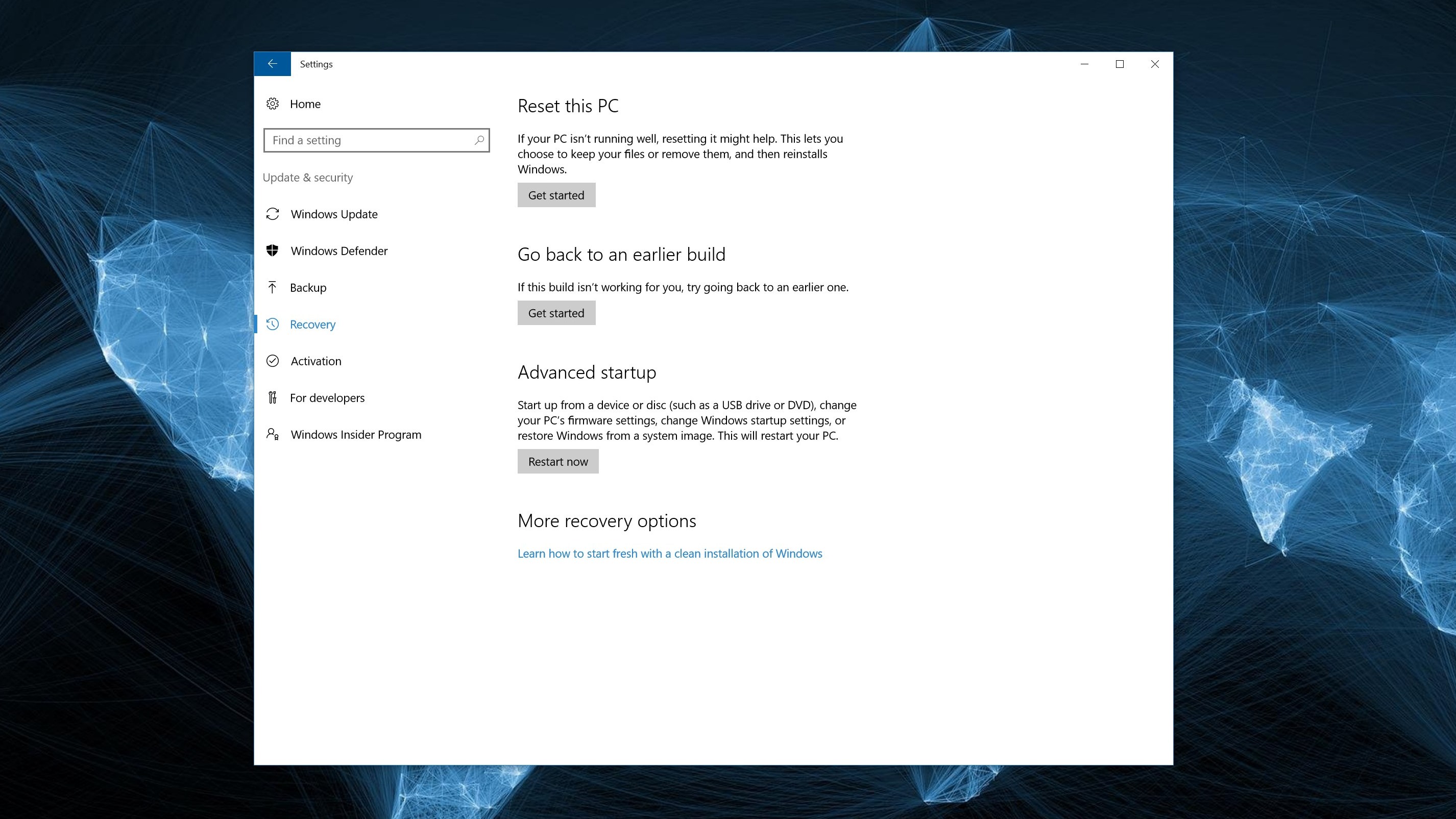Click the More recovery options heading
1456x819 pixels.
[x=606, y=521]
